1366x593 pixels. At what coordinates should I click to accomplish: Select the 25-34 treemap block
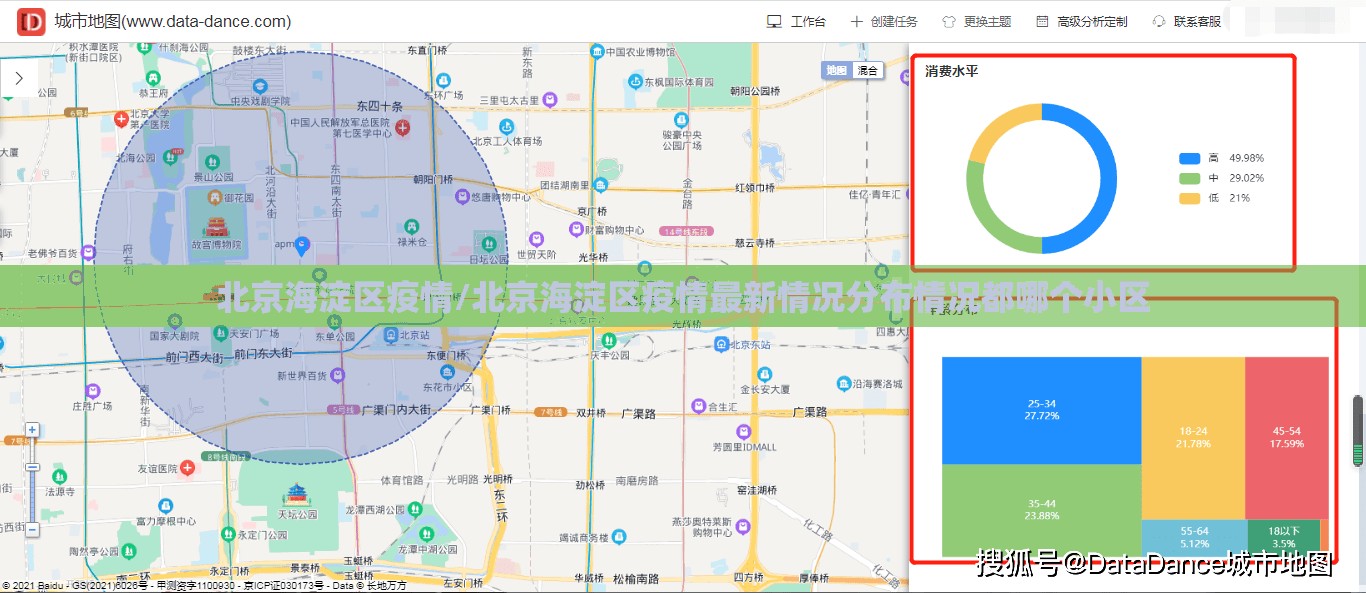point(1041,410)
